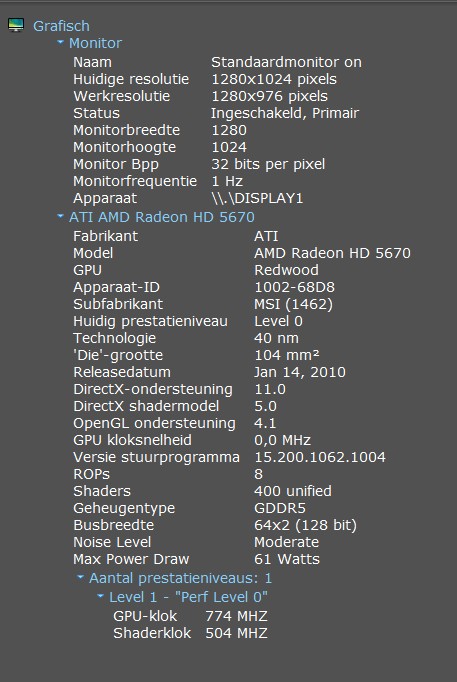457x682 pixels.
Task: Click the Versie stuurprogramma value 15.200.1062.1004
Action: coord(320,457)
